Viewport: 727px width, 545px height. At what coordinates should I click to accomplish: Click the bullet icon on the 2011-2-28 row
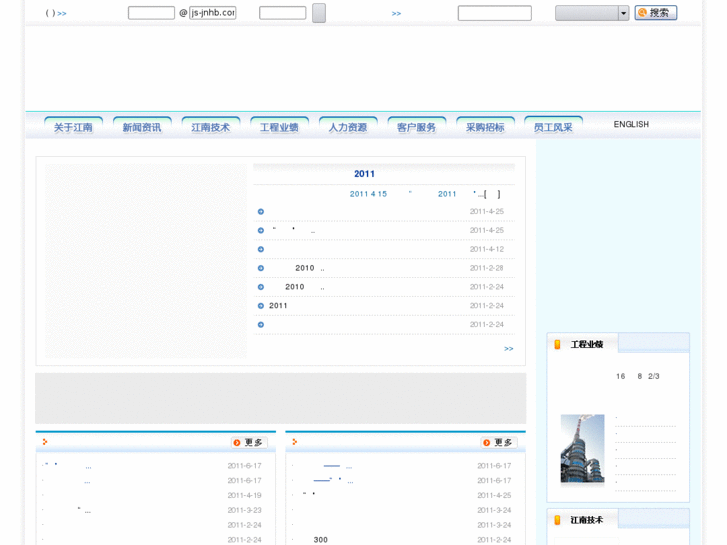(261, 268)
